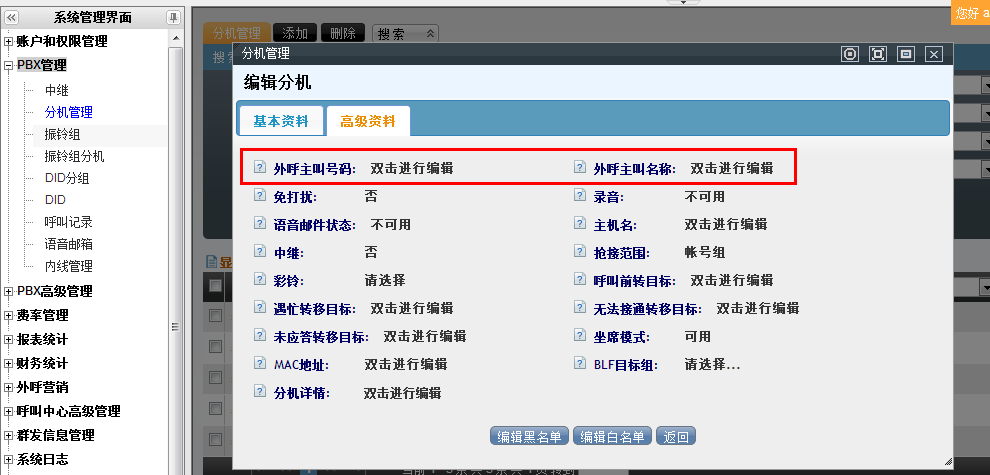Click the help icon next to 坐席模式

(x=580, y=336)
